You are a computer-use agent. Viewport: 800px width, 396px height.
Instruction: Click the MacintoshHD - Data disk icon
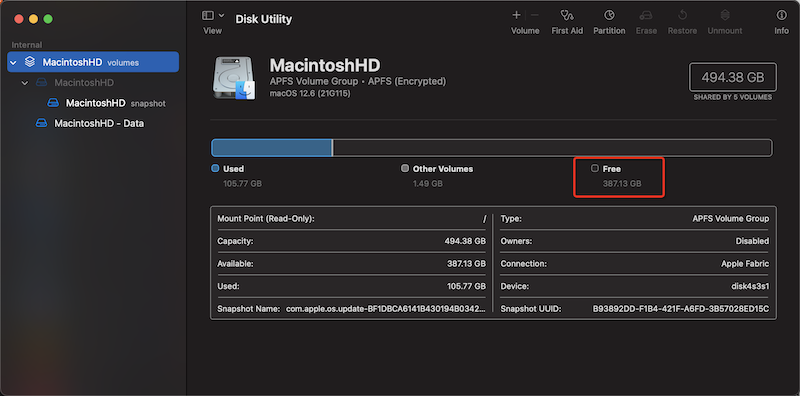42,123
